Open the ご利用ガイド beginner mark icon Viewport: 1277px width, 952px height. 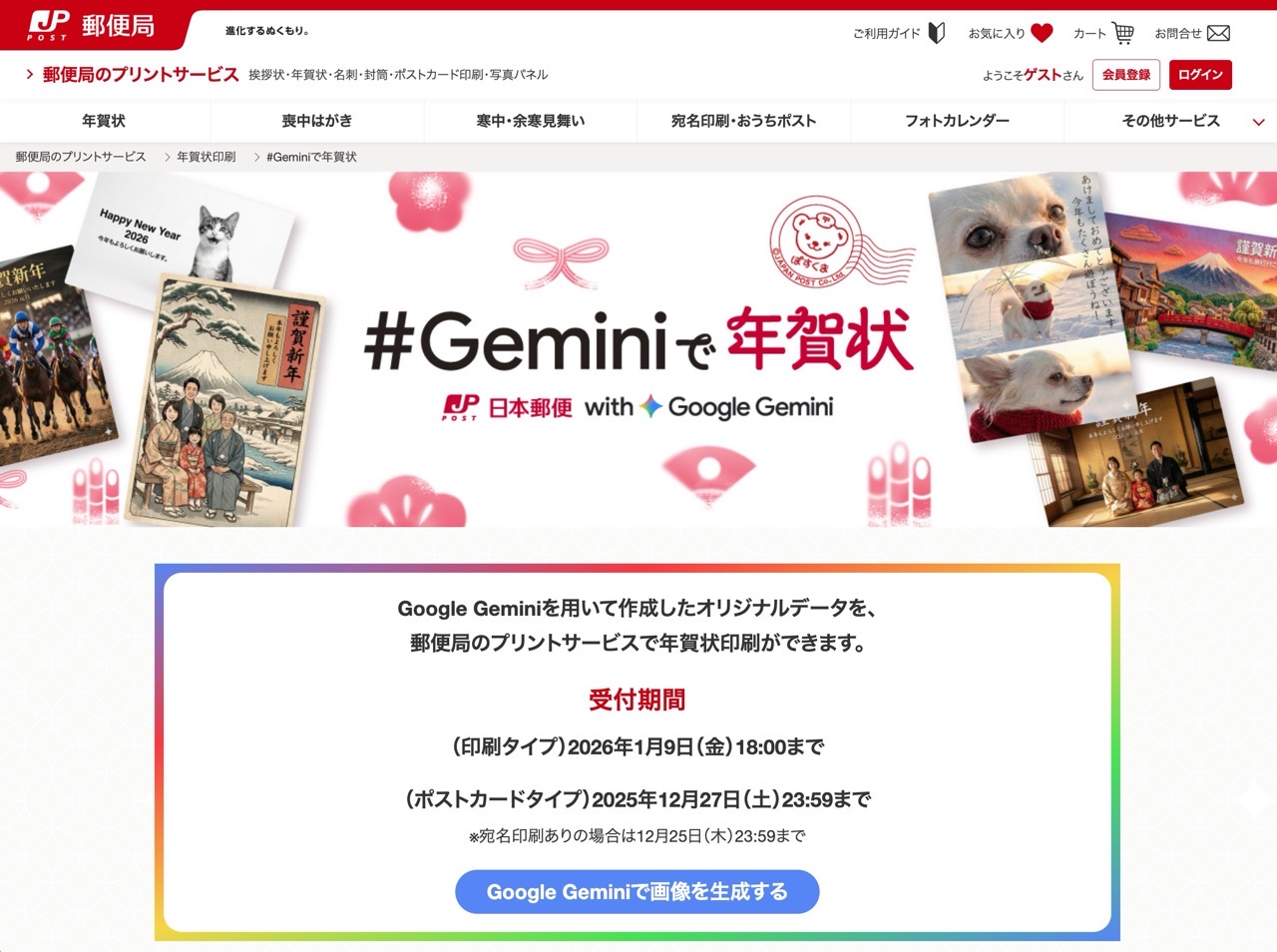936,33
